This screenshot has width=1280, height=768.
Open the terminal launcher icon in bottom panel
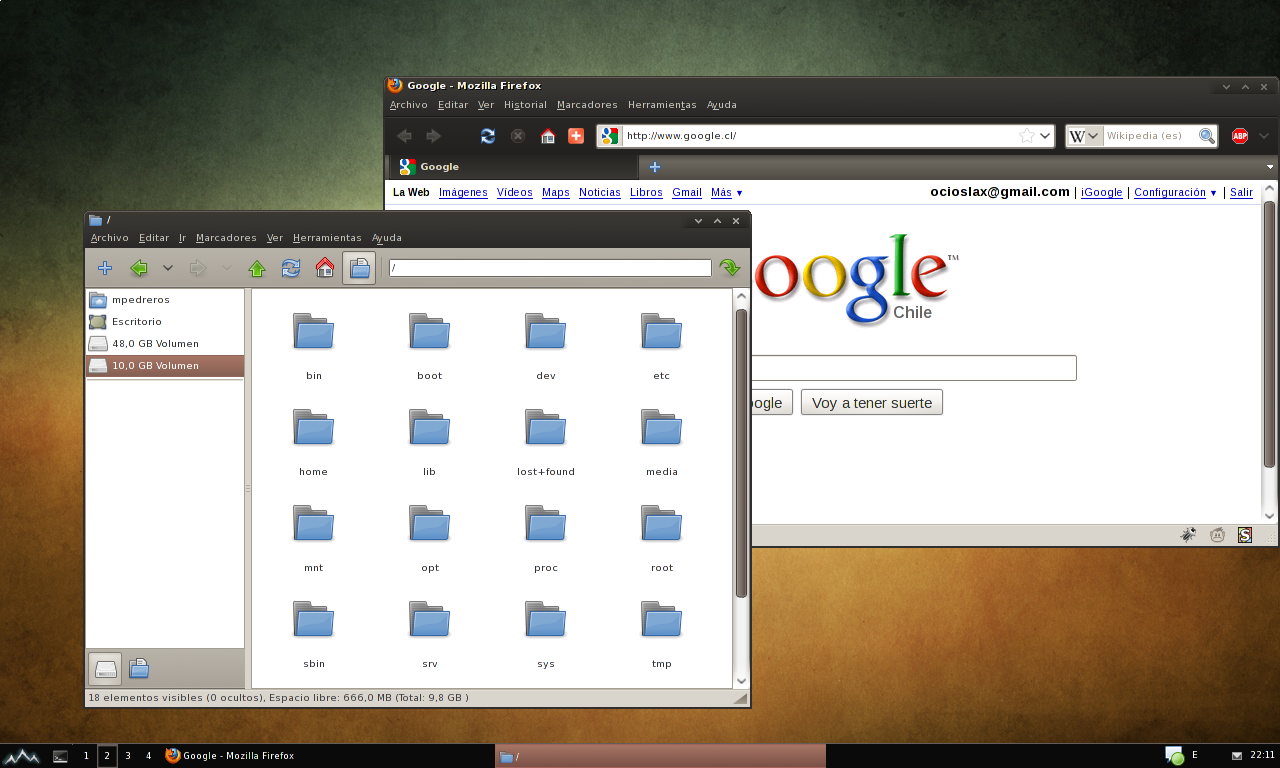60,756
